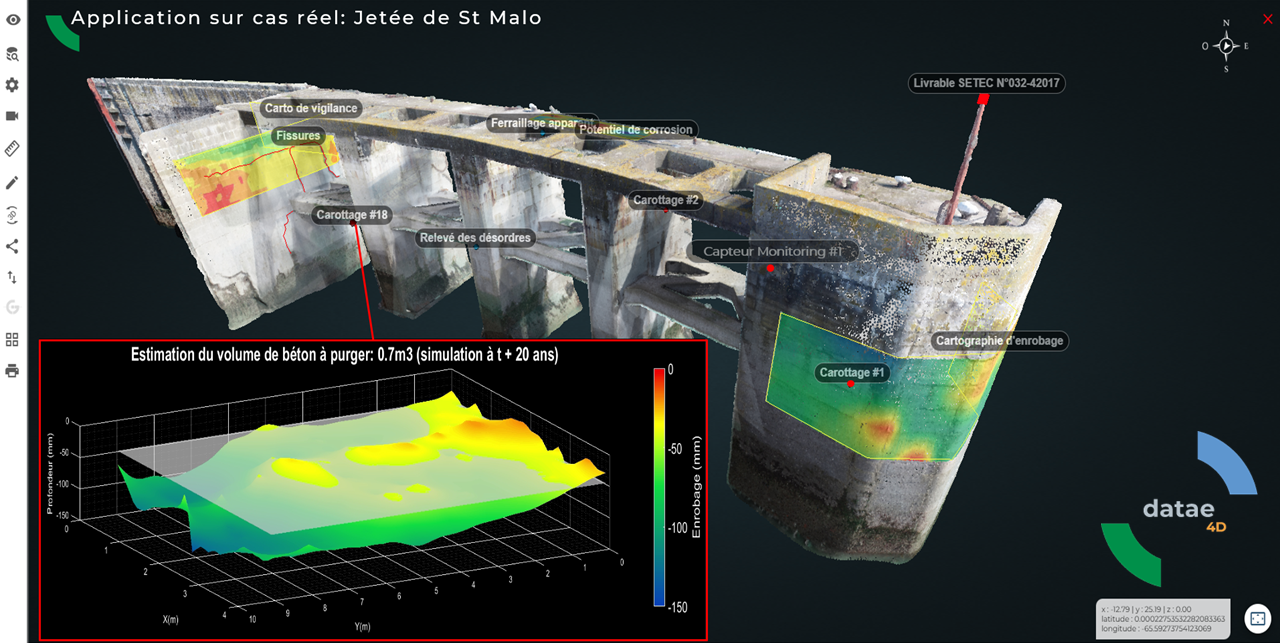
Task: Select the Fissures annotation label
Action: (296, 136)
